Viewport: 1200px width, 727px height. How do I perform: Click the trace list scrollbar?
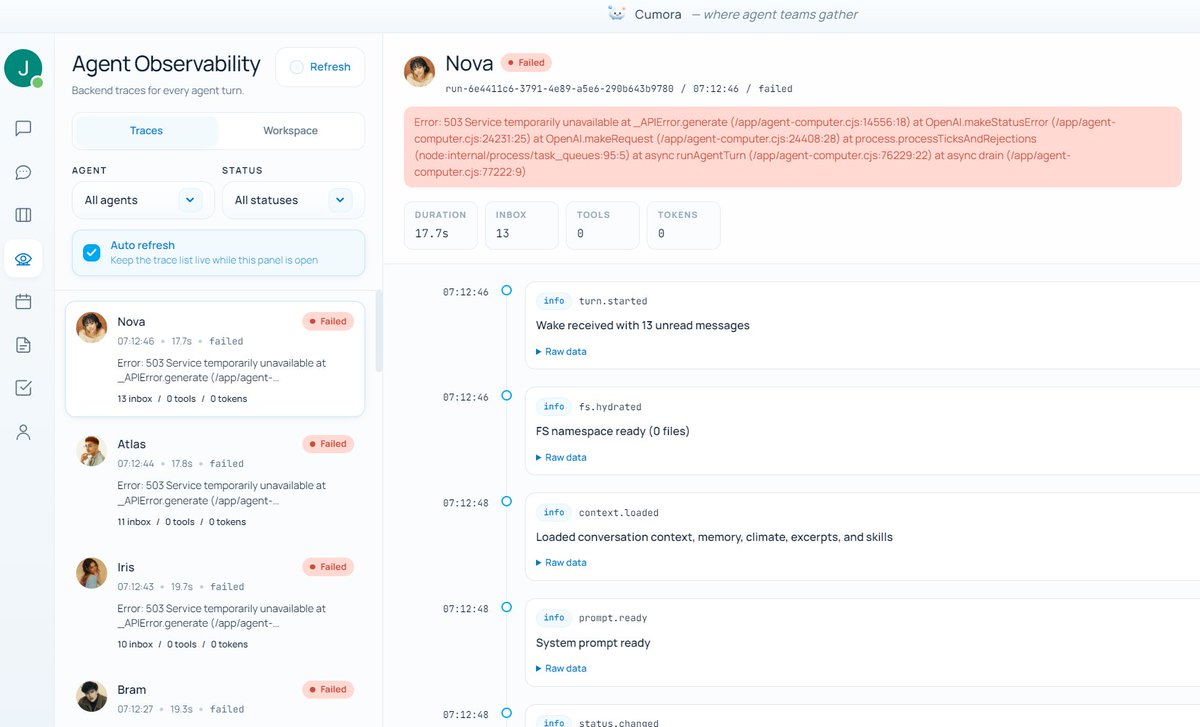point(378,331)
